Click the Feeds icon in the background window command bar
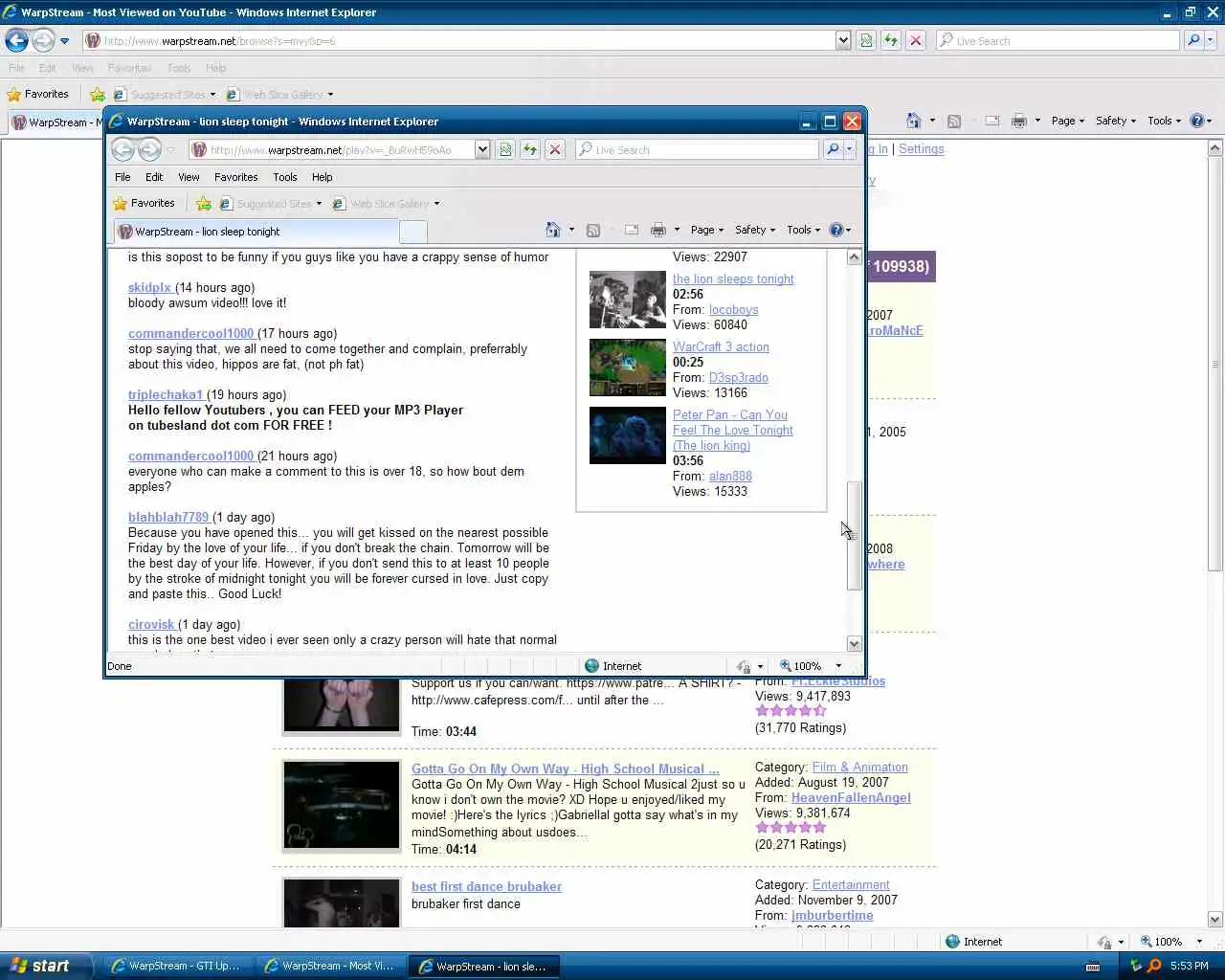Viewport: 1225px width, 980px height. (x=954, y=121)
